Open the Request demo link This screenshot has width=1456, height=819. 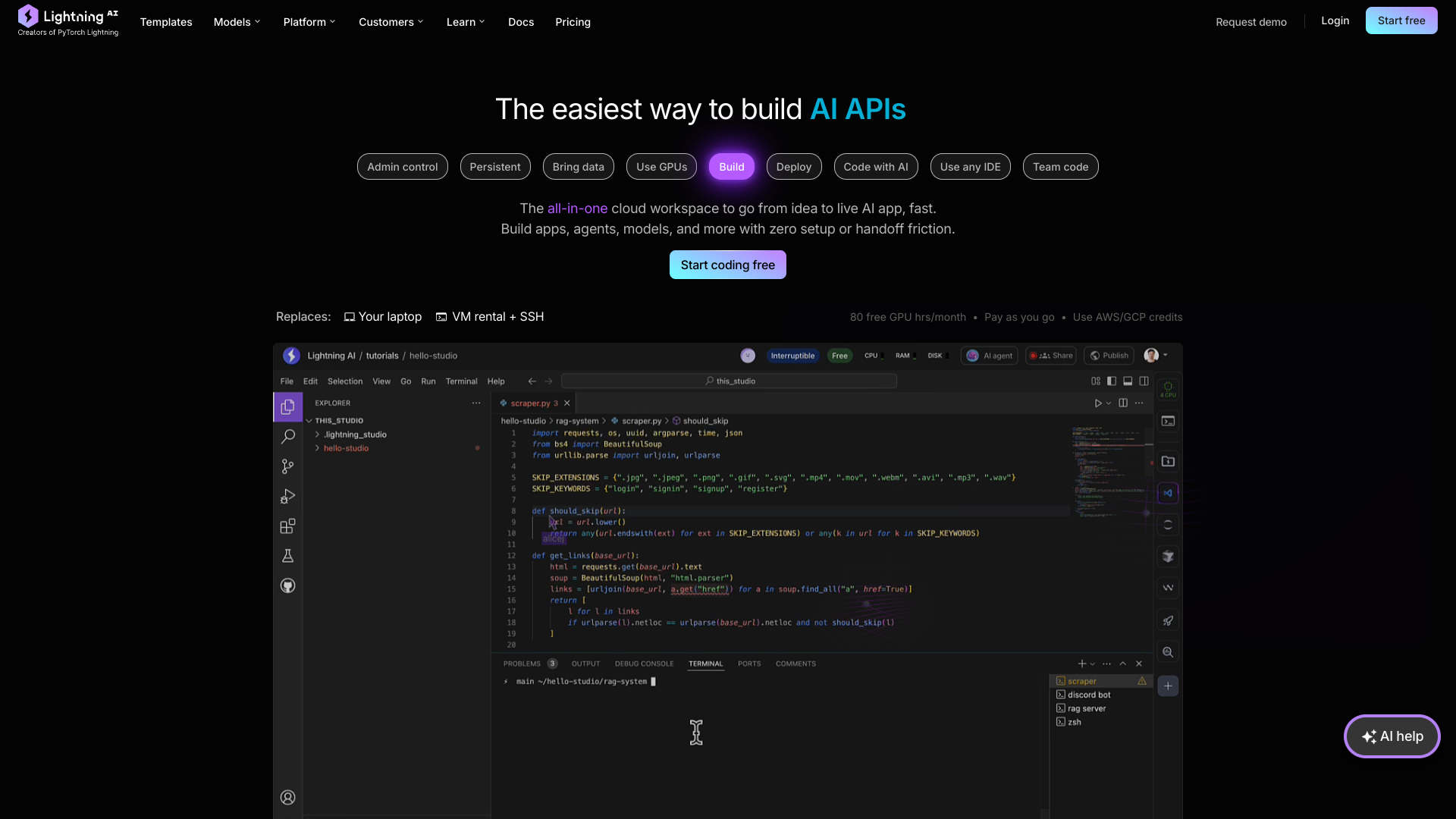tap(1251, 22)
